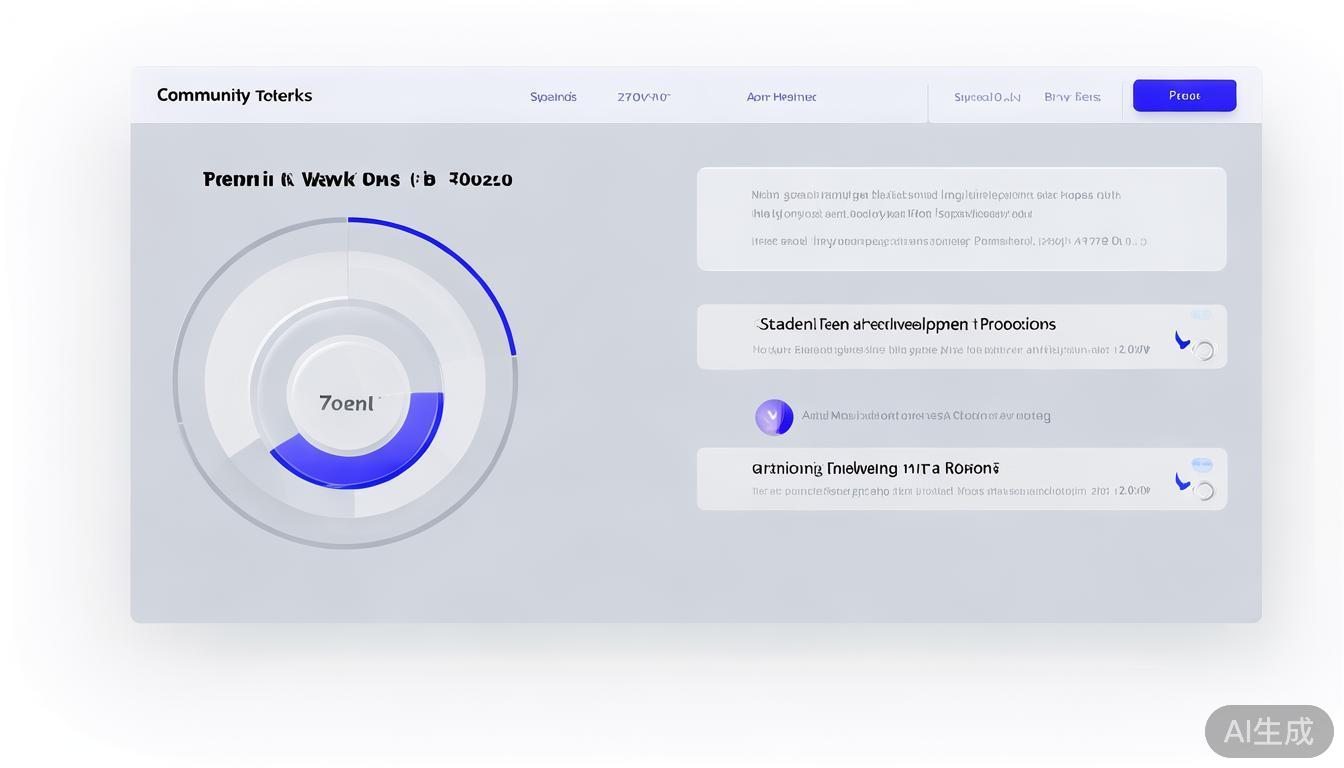Open the 270V nav item

(x=643, y=97)
